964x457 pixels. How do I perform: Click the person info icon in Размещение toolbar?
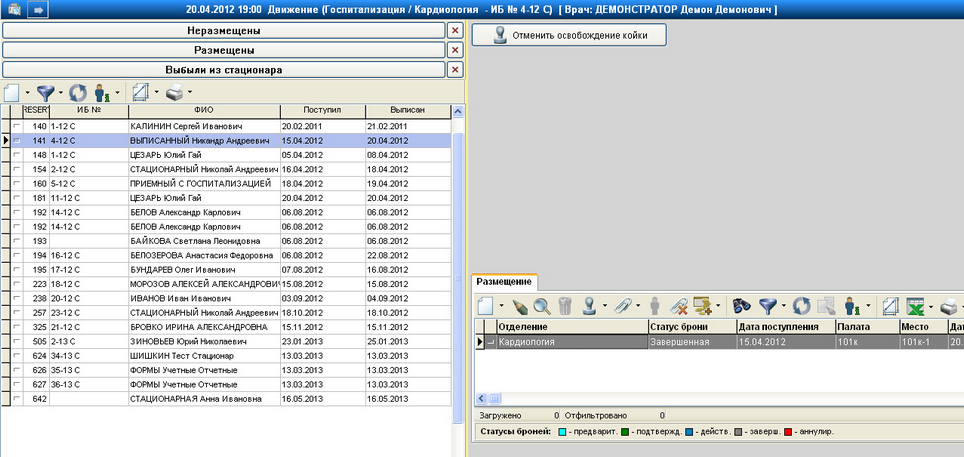852,304
